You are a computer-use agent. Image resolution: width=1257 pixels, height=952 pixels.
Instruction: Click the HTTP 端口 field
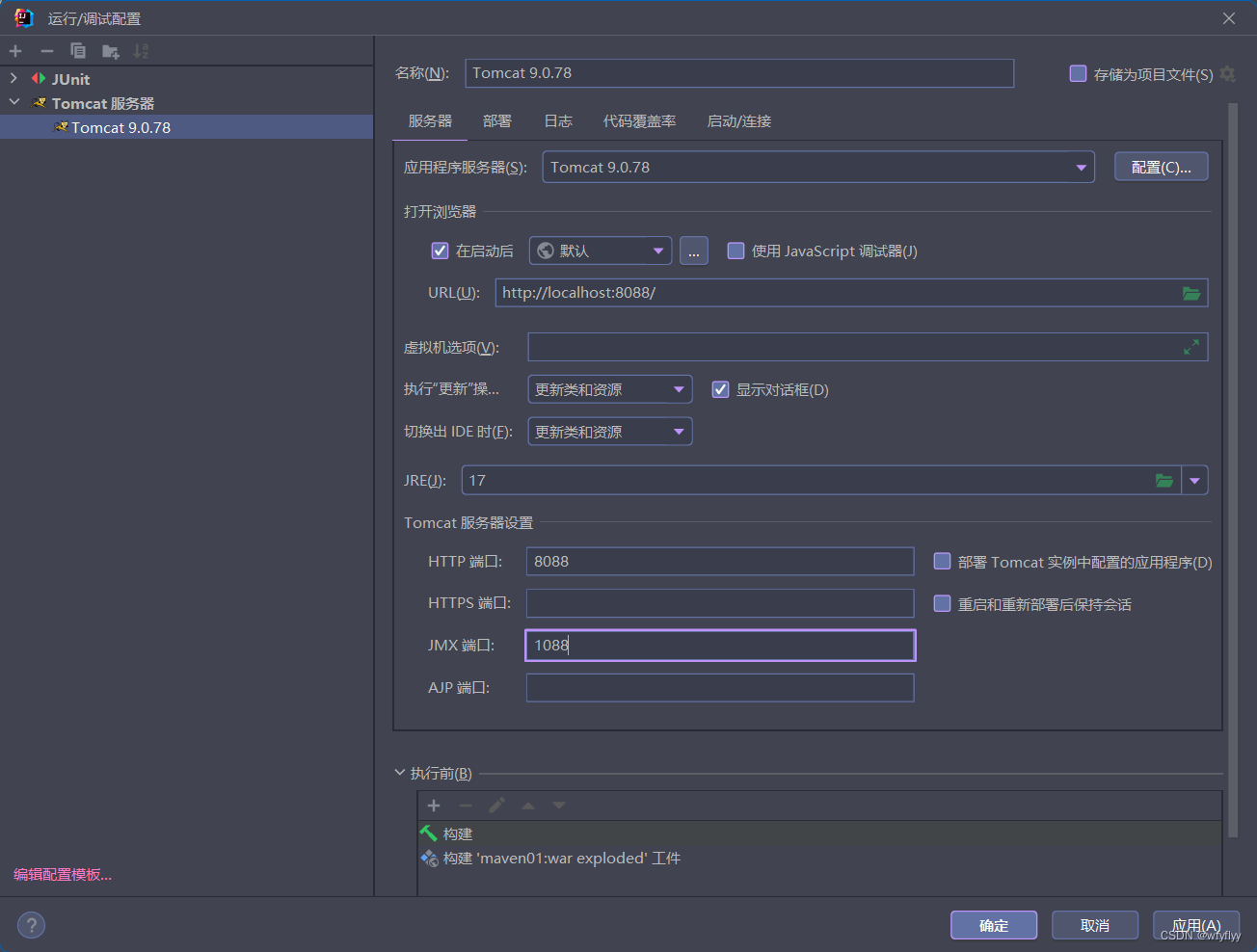click(720, 561)
